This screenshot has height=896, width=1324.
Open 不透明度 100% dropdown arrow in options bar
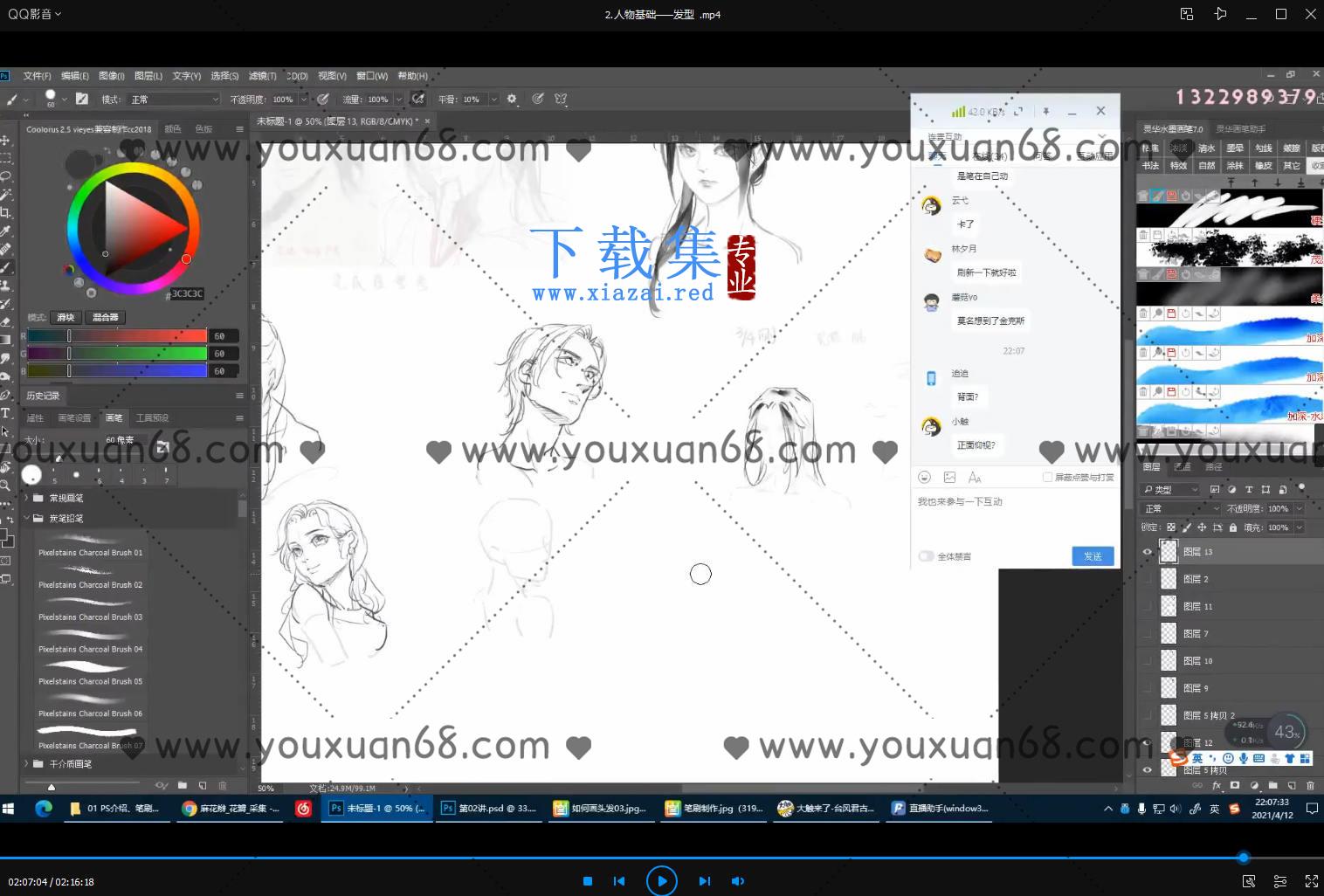304,100
